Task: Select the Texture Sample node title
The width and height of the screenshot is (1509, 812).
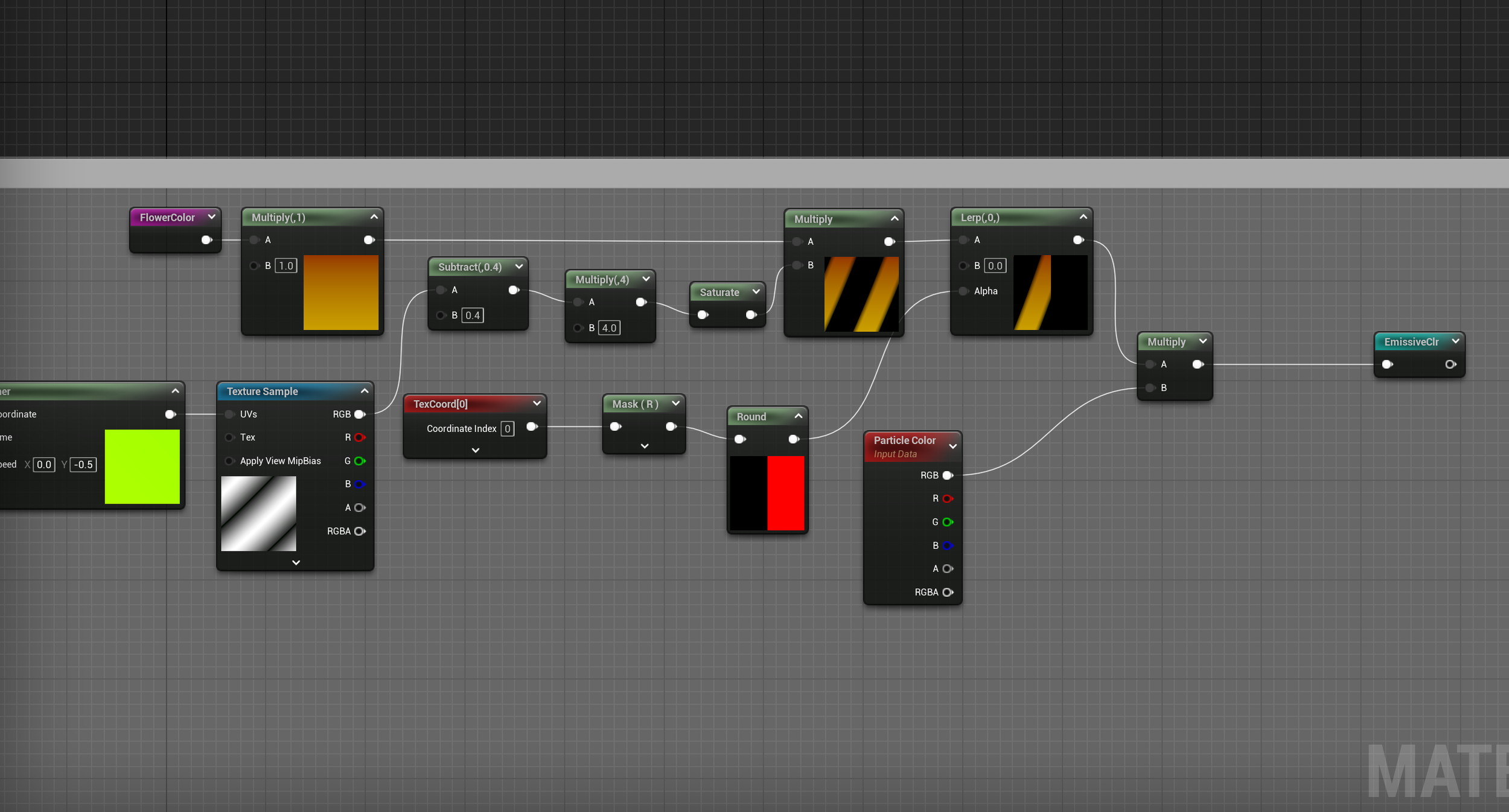Action: (x=263, y=392)
